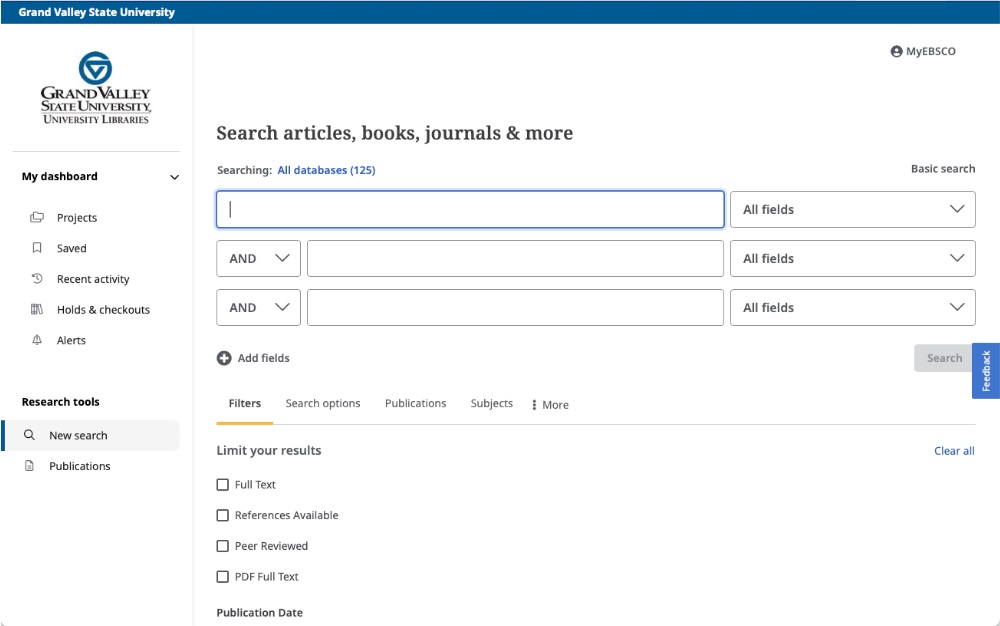The height and width of the screenshot is (626, 1000).
Task: Open the Publications list icon
Action: [x=30, y=466]
